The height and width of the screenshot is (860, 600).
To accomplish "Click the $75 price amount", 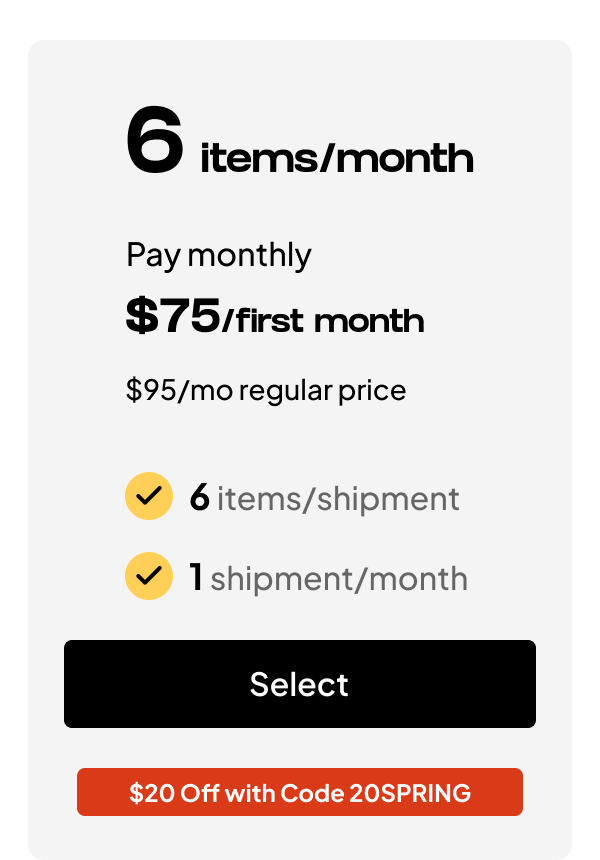I will click(x=172, y=316).
